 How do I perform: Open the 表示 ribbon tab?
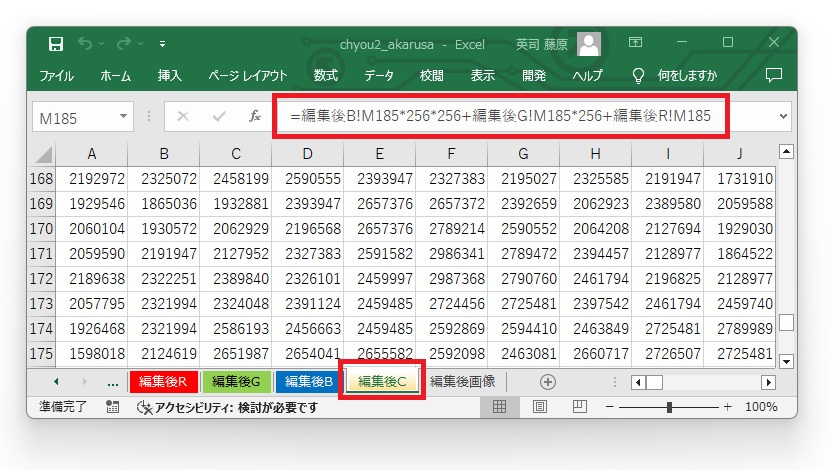[482, 76]
